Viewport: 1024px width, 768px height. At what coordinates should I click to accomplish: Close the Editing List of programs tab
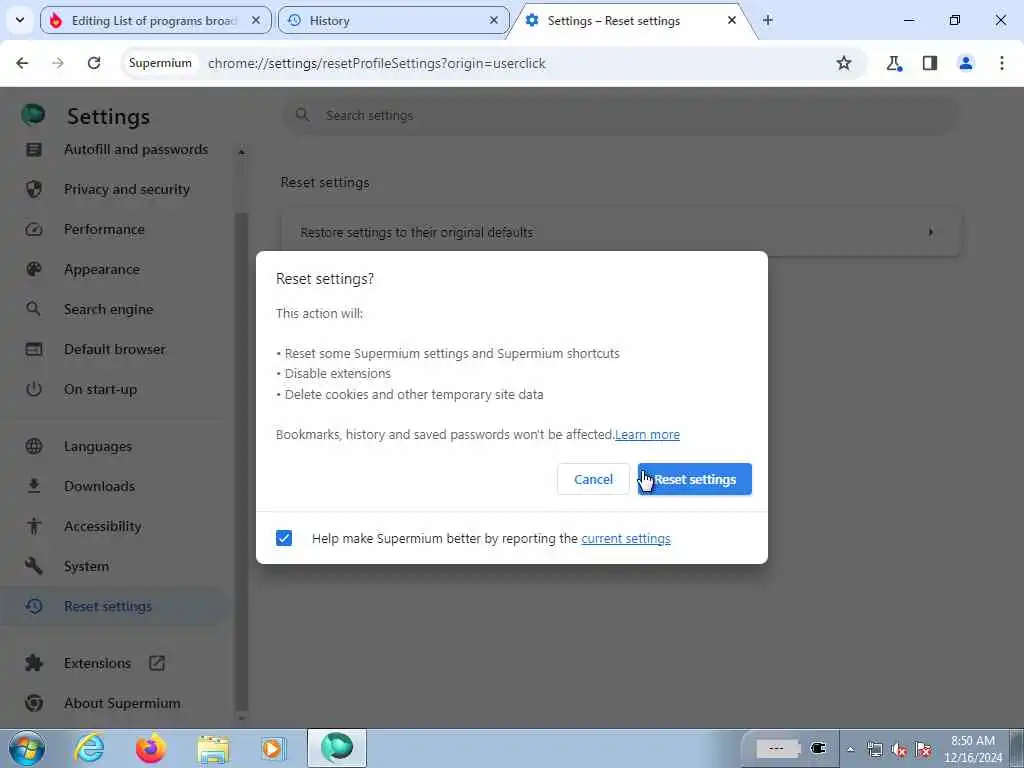coord(256,20)
